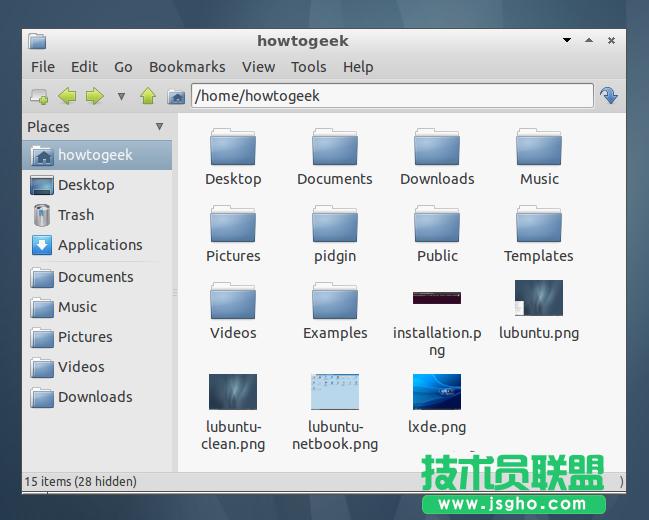Open the File menu
The height and width of the screenshot is (520, 649).
43,67
